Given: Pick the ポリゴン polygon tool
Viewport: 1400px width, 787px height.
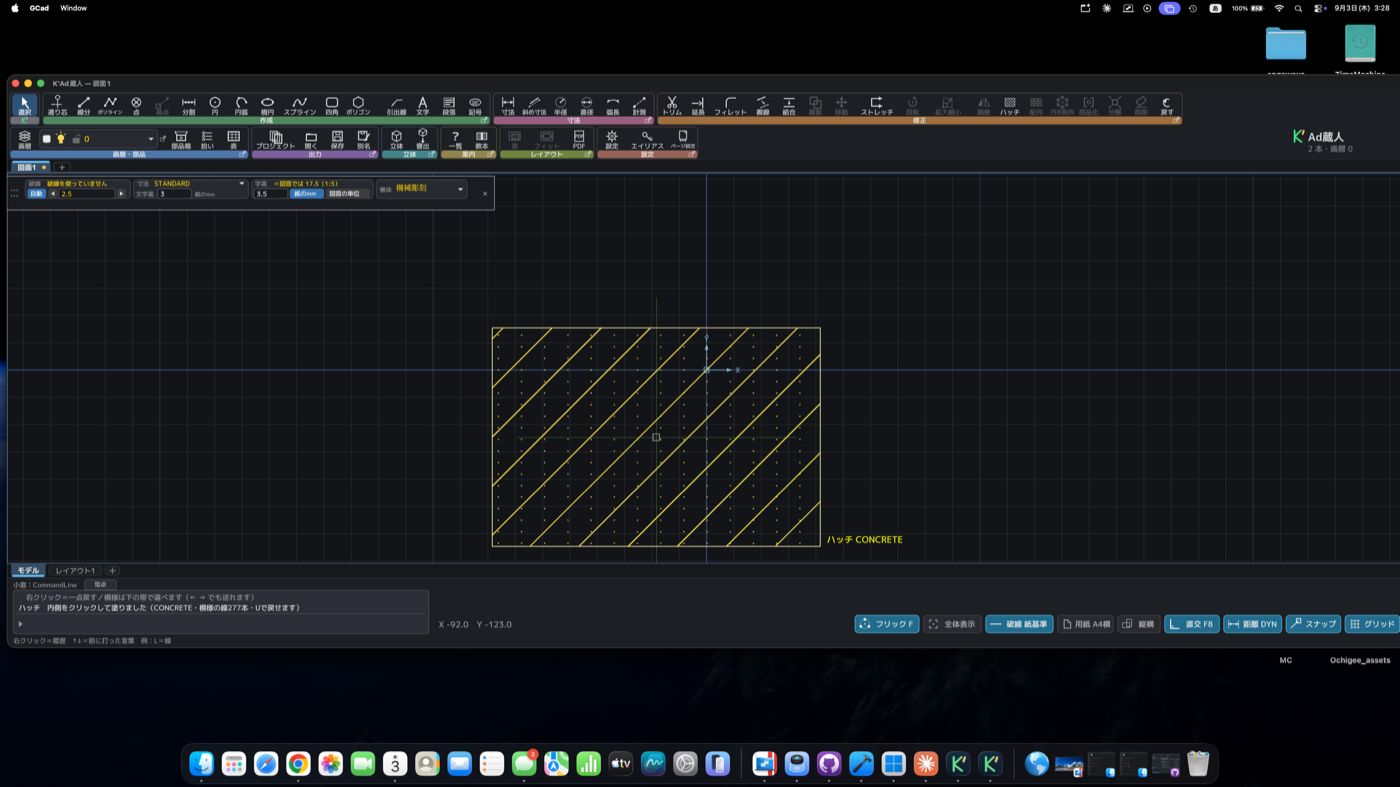Looking at the screenshot, I should (x=358, y=105).
